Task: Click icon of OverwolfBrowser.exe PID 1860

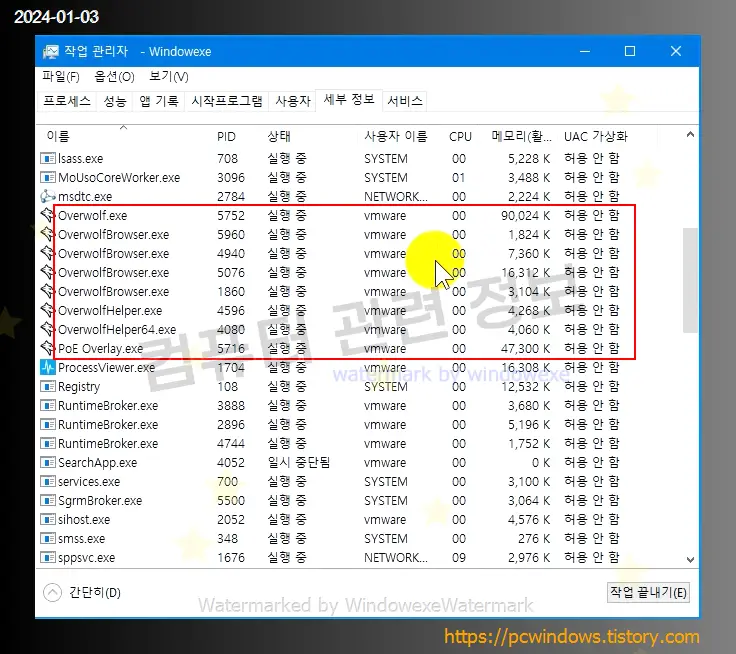Action: (x=48, y=291)
